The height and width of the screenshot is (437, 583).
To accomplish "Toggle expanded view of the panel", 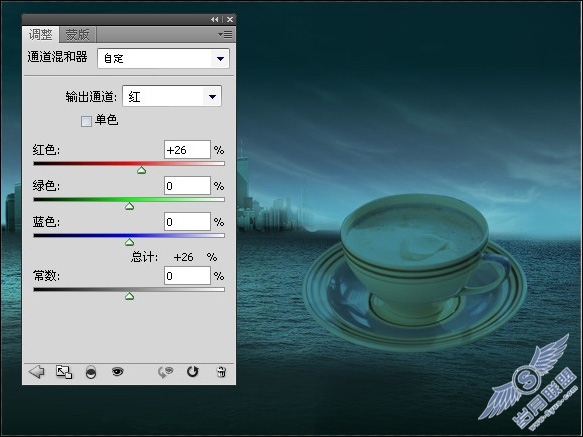I will click(x=64, y=372).
